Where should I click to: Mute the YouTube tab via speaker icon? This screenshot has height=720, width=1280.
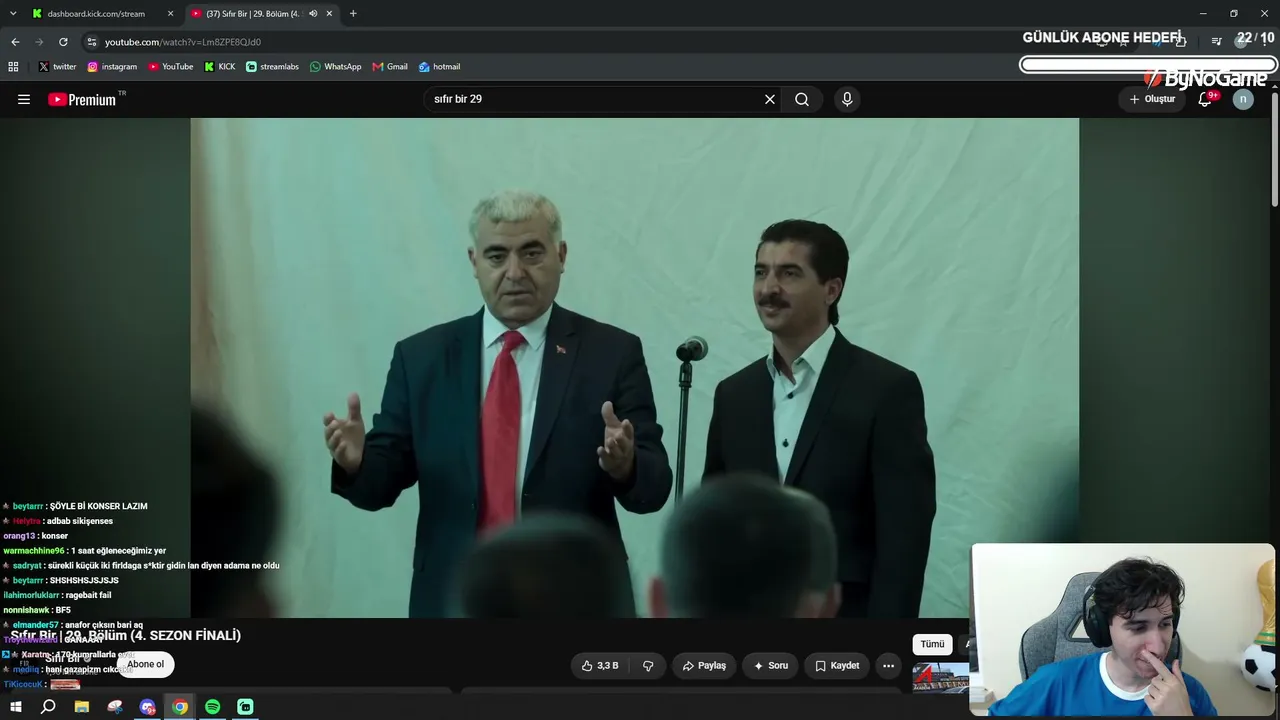coord(313,14)
